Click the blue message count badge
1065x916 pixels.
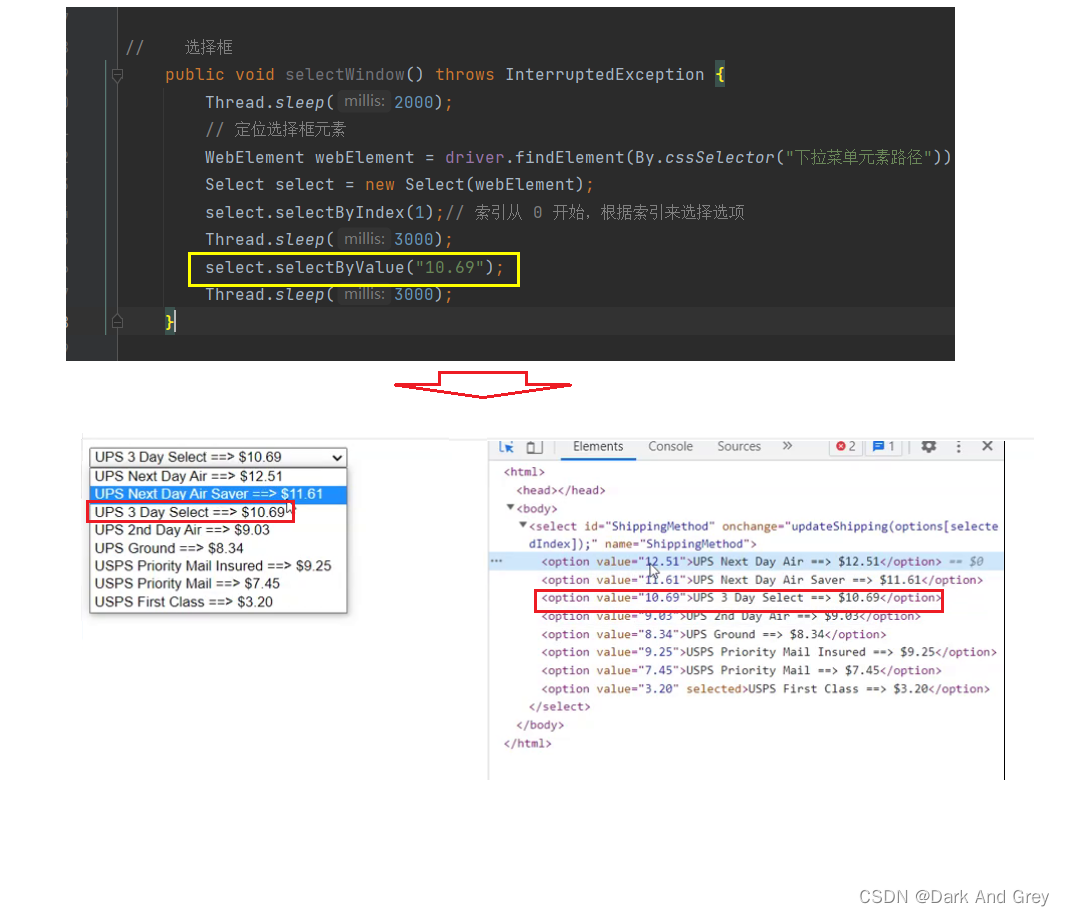[x=883, y=446]
